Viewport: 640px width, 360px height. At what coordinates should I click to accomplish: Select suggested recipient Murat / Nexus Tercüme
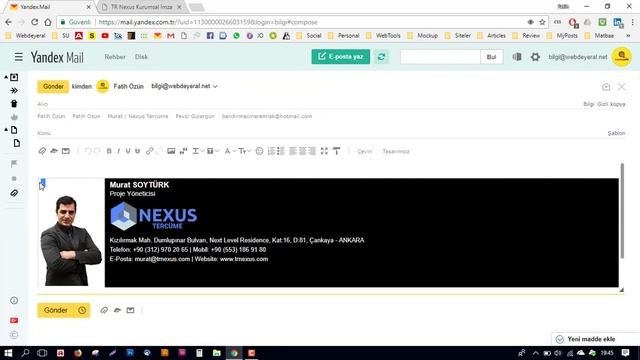138,116
